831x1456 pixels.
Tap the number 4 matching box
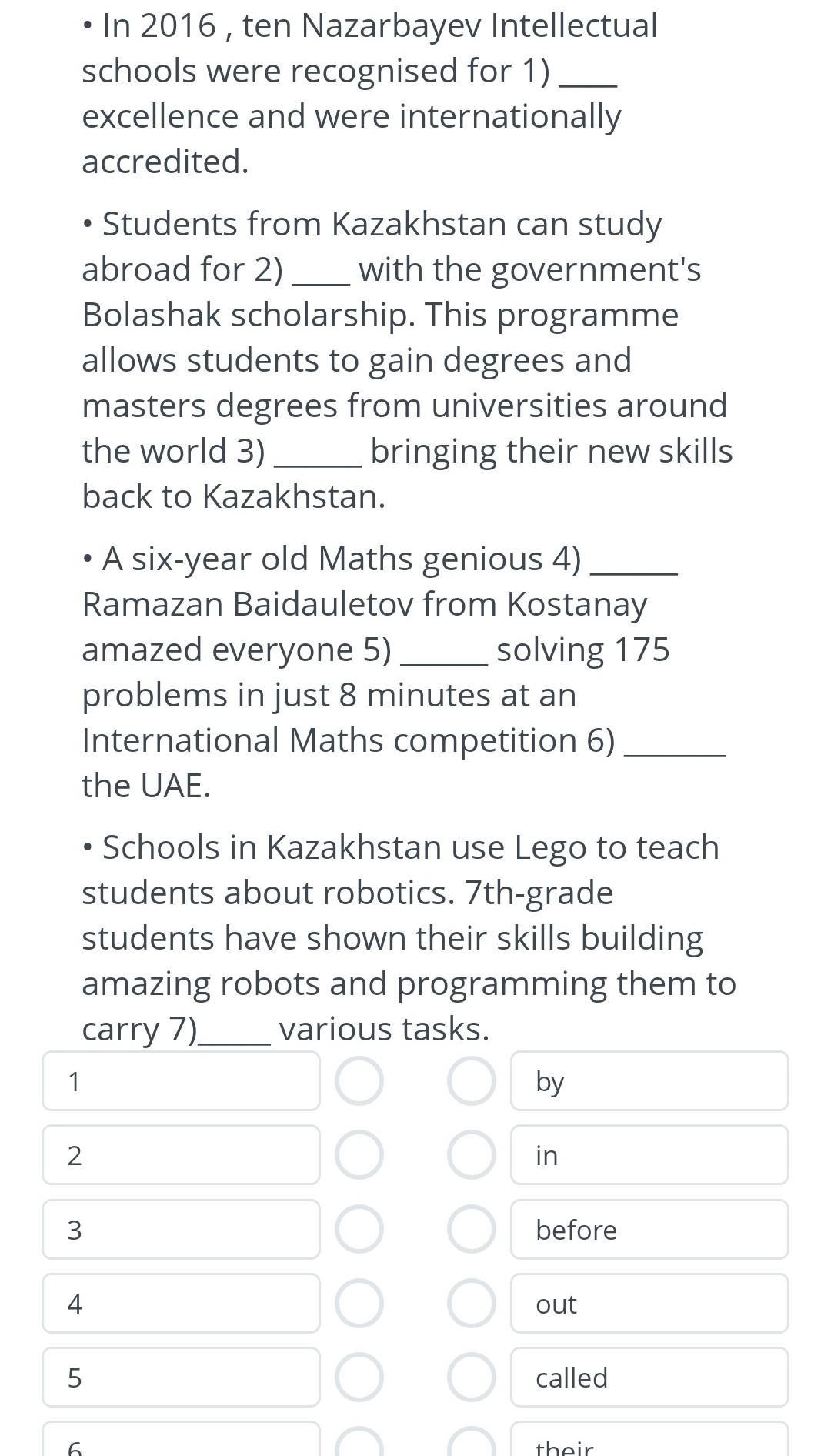coord(181,1304)
